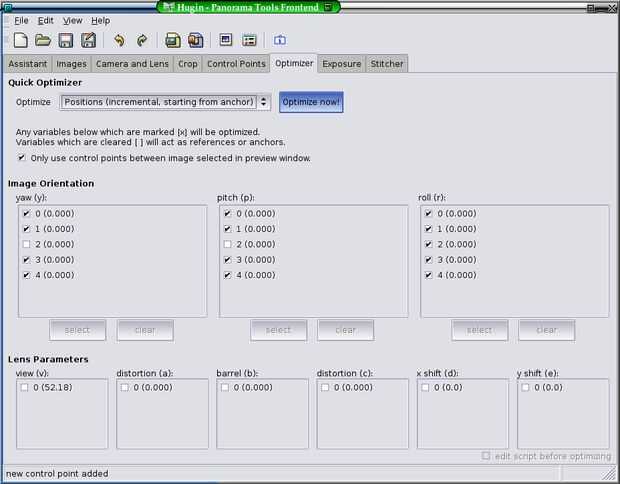Click the window resize grip in status bar
Viewport: 620px width, 484px height.
pyautogui.click(x=609, y=473)
